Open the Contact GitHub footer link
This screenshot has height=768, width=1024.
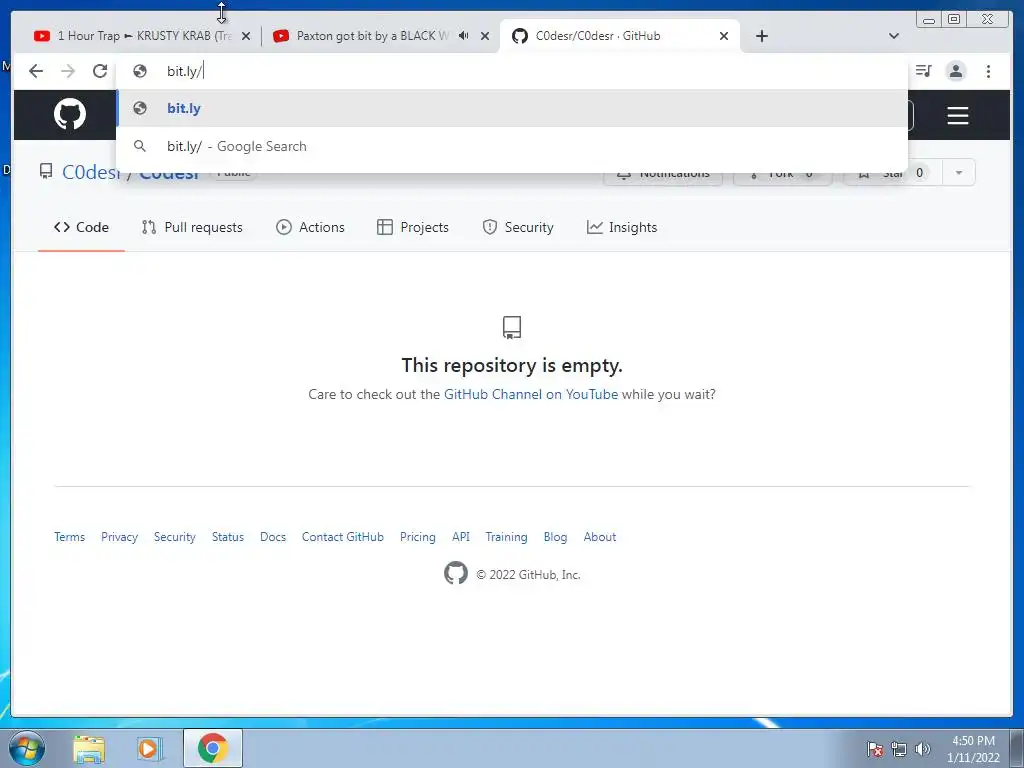pyautogui.click(x=343, y=537)
